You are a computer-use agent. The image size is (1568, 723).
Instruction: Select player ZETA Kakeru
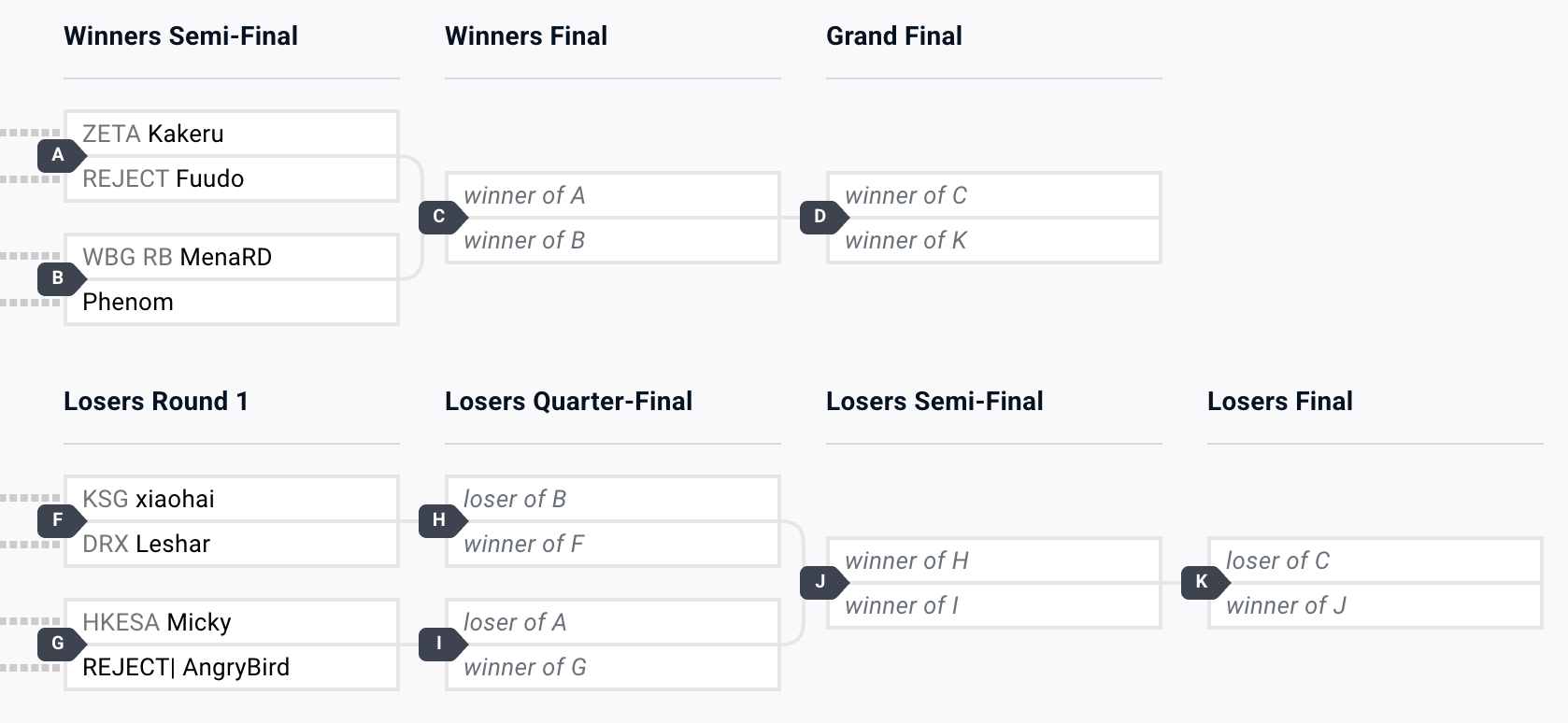coord(232,134)
